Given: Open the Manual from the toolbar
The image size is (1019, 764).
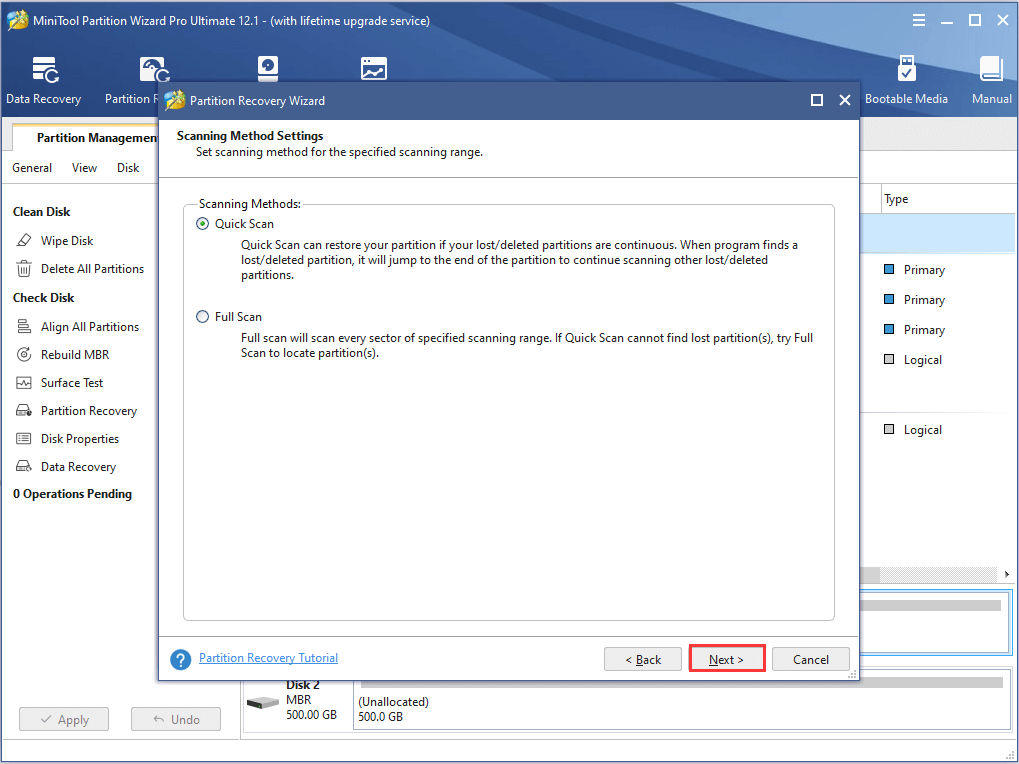Looking at the screenshot, I should coord(992,81).
